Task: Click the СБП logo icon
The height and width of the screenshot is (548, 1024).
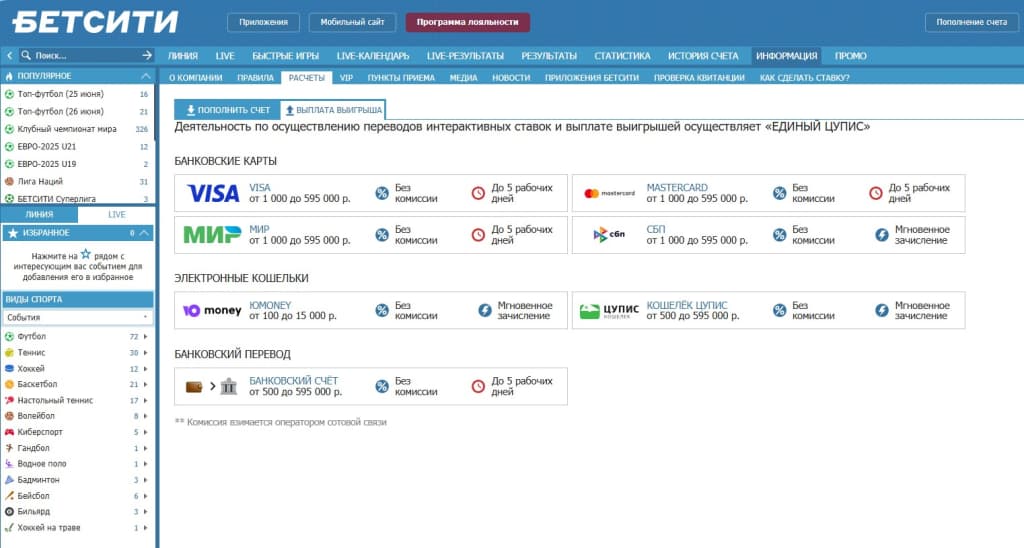Action: [x=609, y=234]
